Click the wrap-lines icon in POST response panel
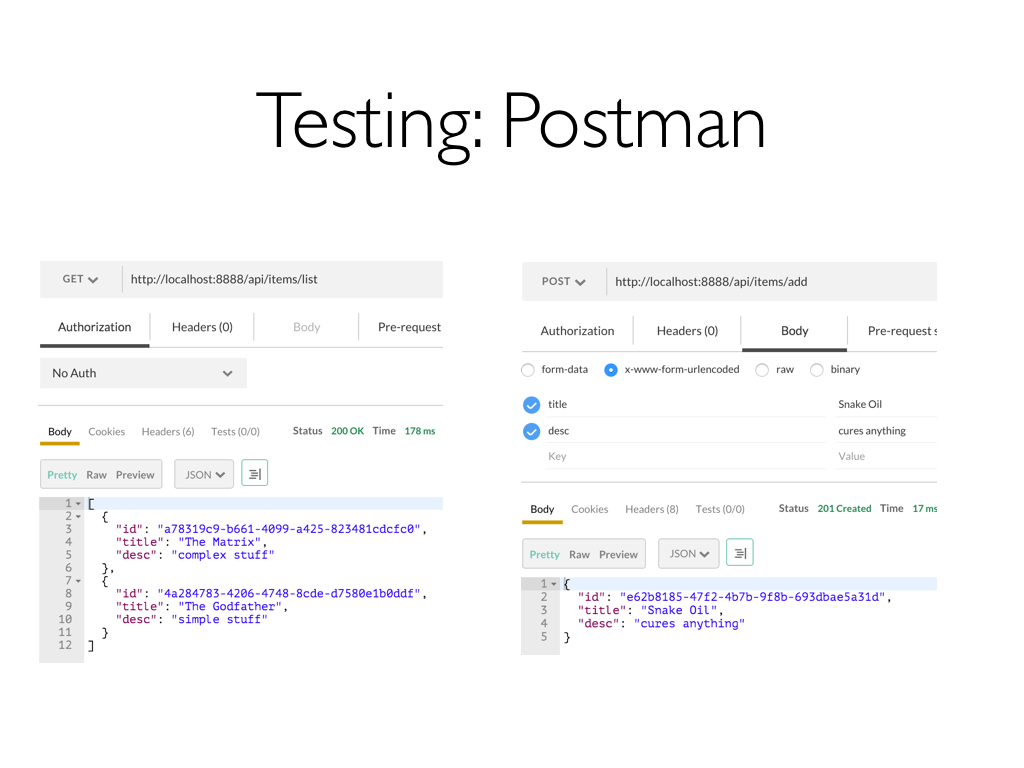The width and height of the screenshot is (1024, 768). click(739, 552)
